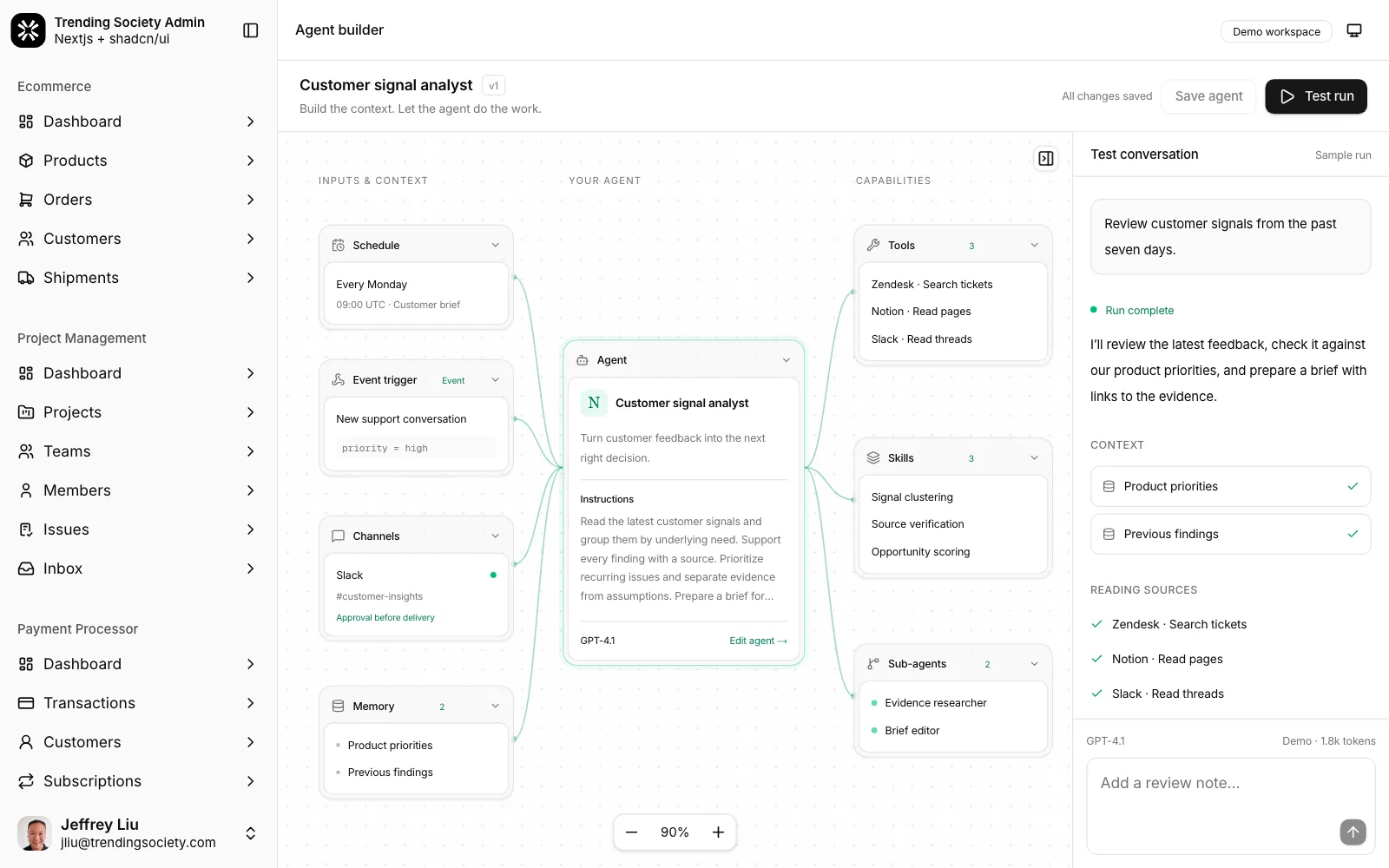Toggle Slack Read threads reading source check

(1097, 694)
